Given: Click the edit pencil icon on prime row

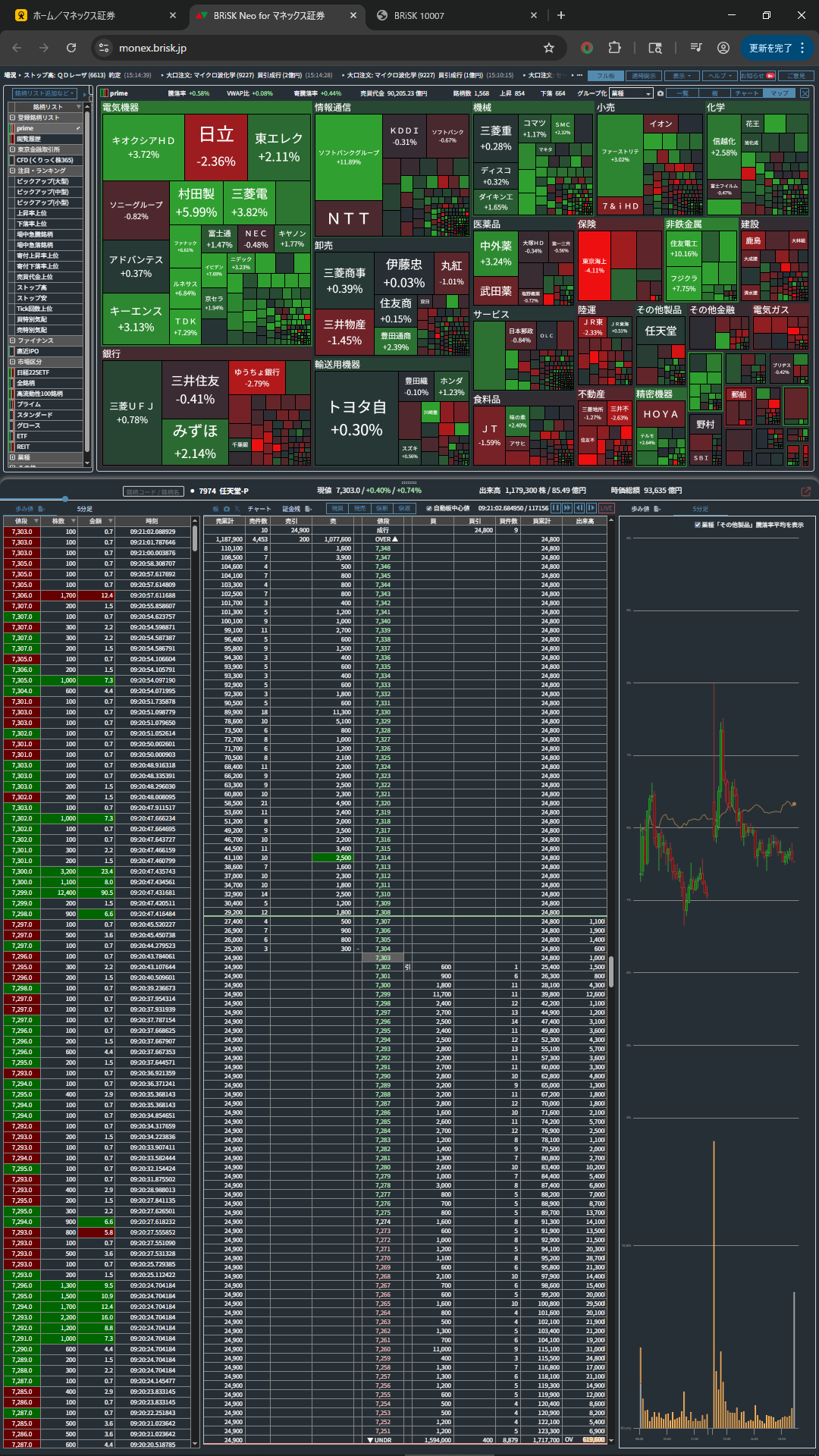Looking at the screenshot, I should (77, 128).
